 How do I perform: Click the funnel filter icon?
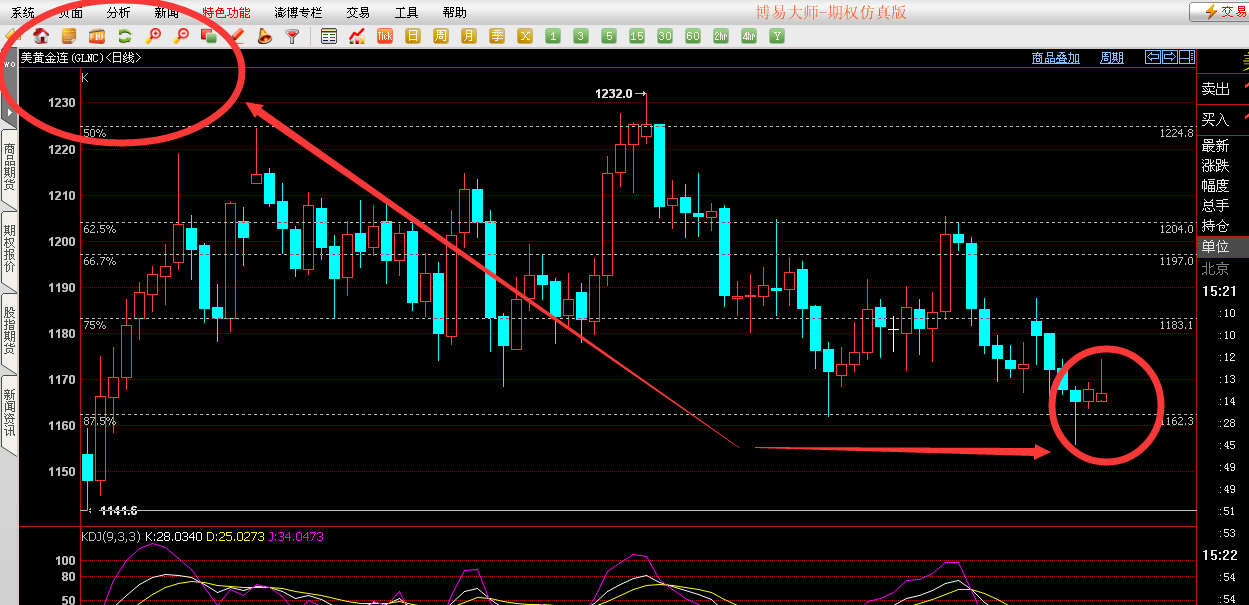[293, 36]
